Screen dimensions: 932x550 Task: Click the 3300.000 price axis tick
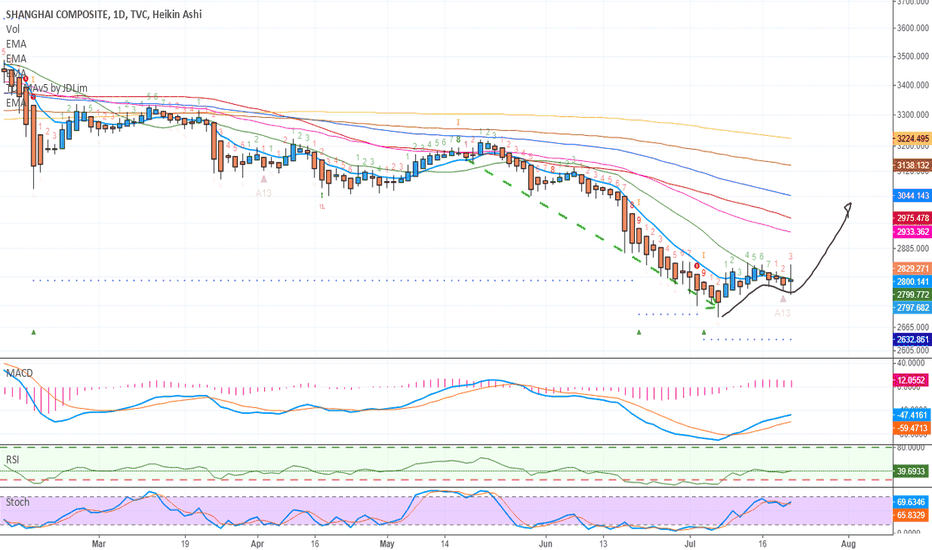point(913,114)
